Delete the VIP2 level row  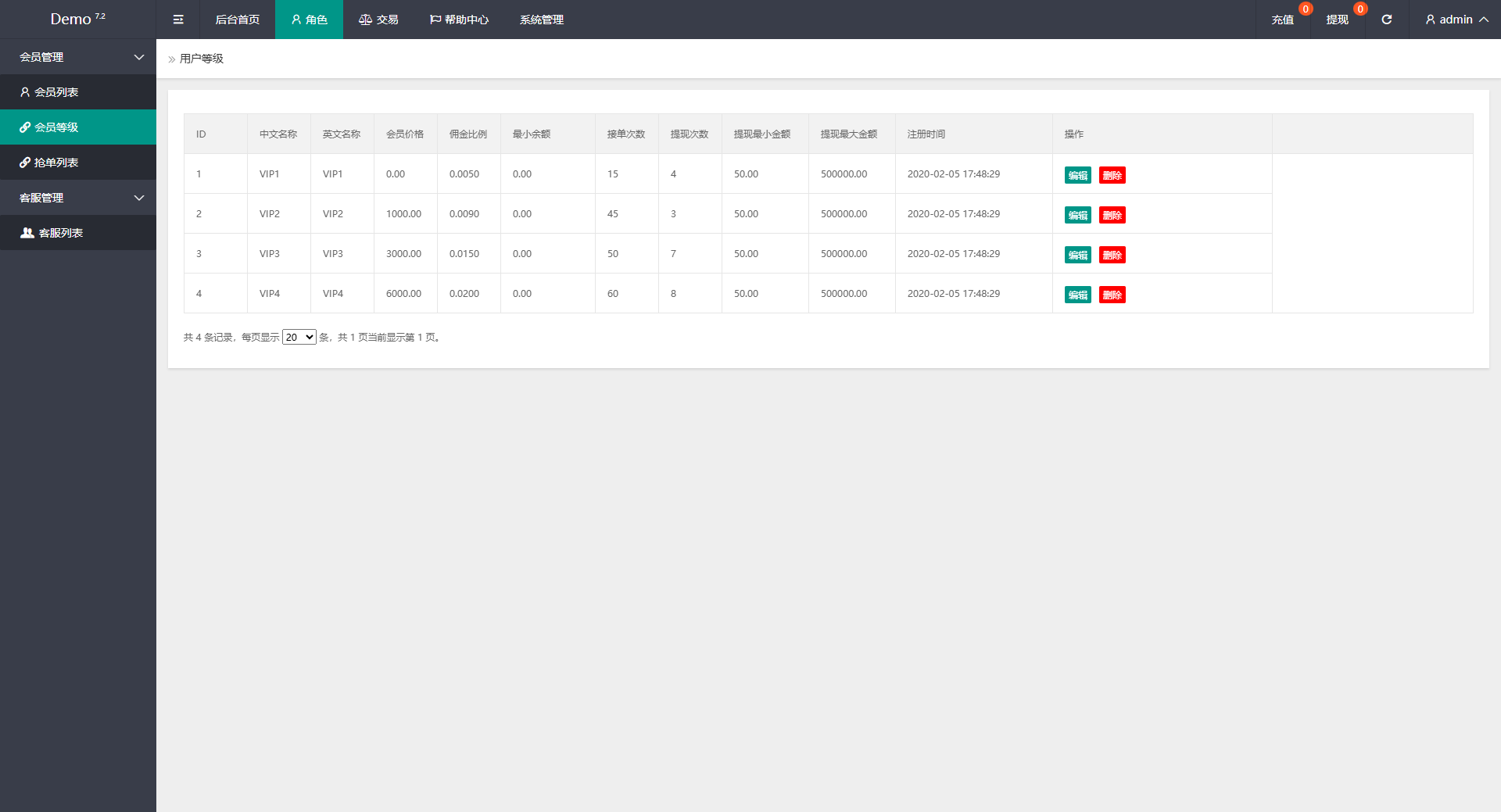tap(1112, 215)
